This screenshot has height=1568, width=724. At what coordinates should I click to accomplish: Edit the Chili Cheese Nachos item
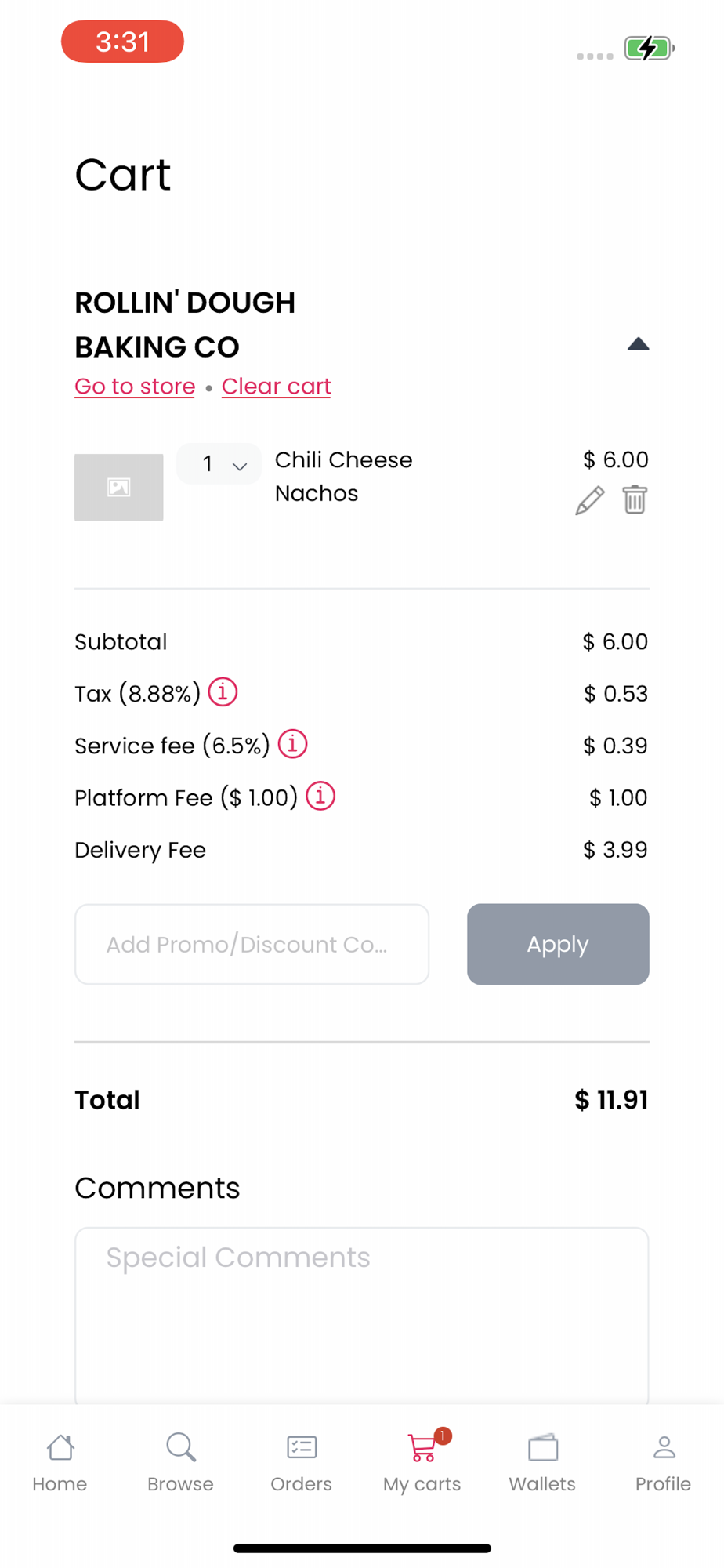tap(589, 500)
